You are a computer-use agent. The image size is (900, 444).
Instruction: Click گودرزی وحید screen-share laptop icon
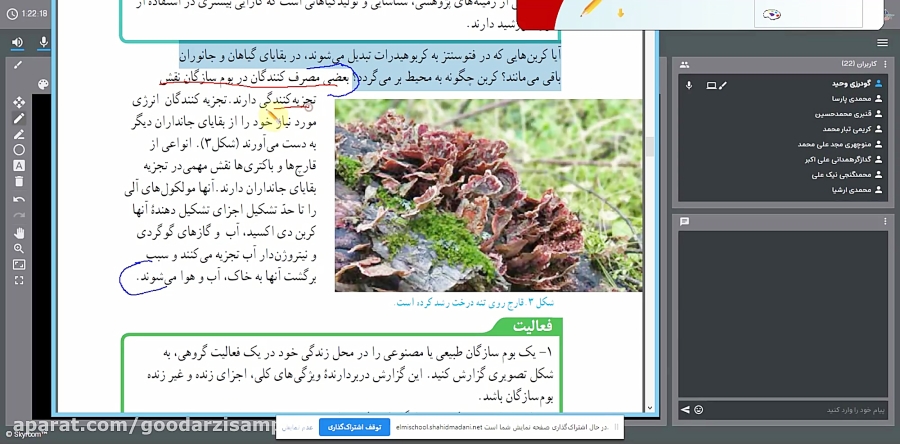coord(711,85)
